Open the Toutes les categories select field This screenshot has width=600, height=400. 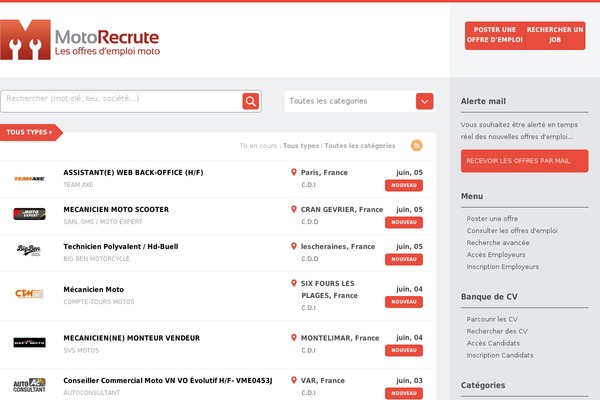coord(359,101)
